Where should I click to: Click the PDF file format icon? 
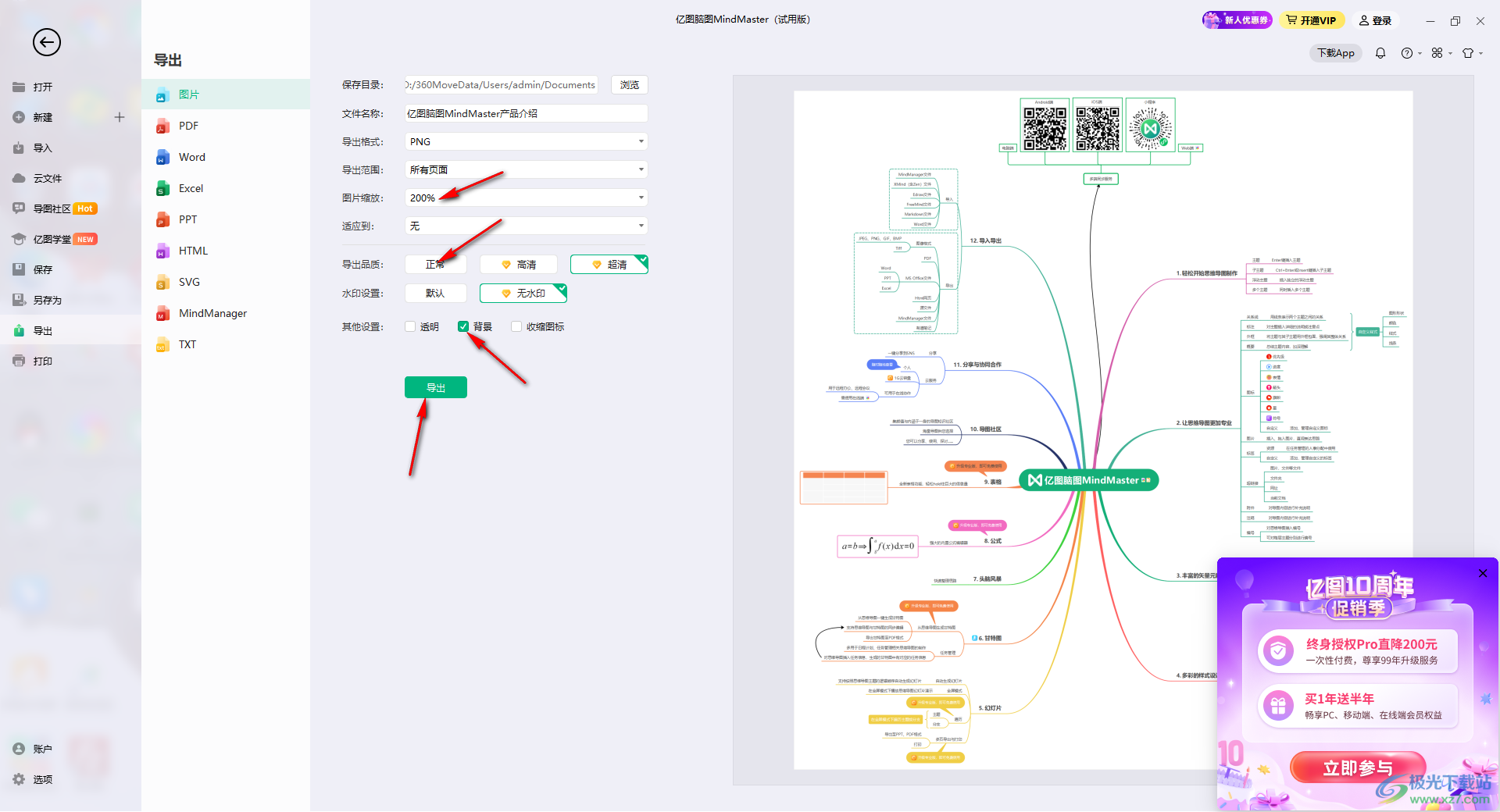pos(162,126)
